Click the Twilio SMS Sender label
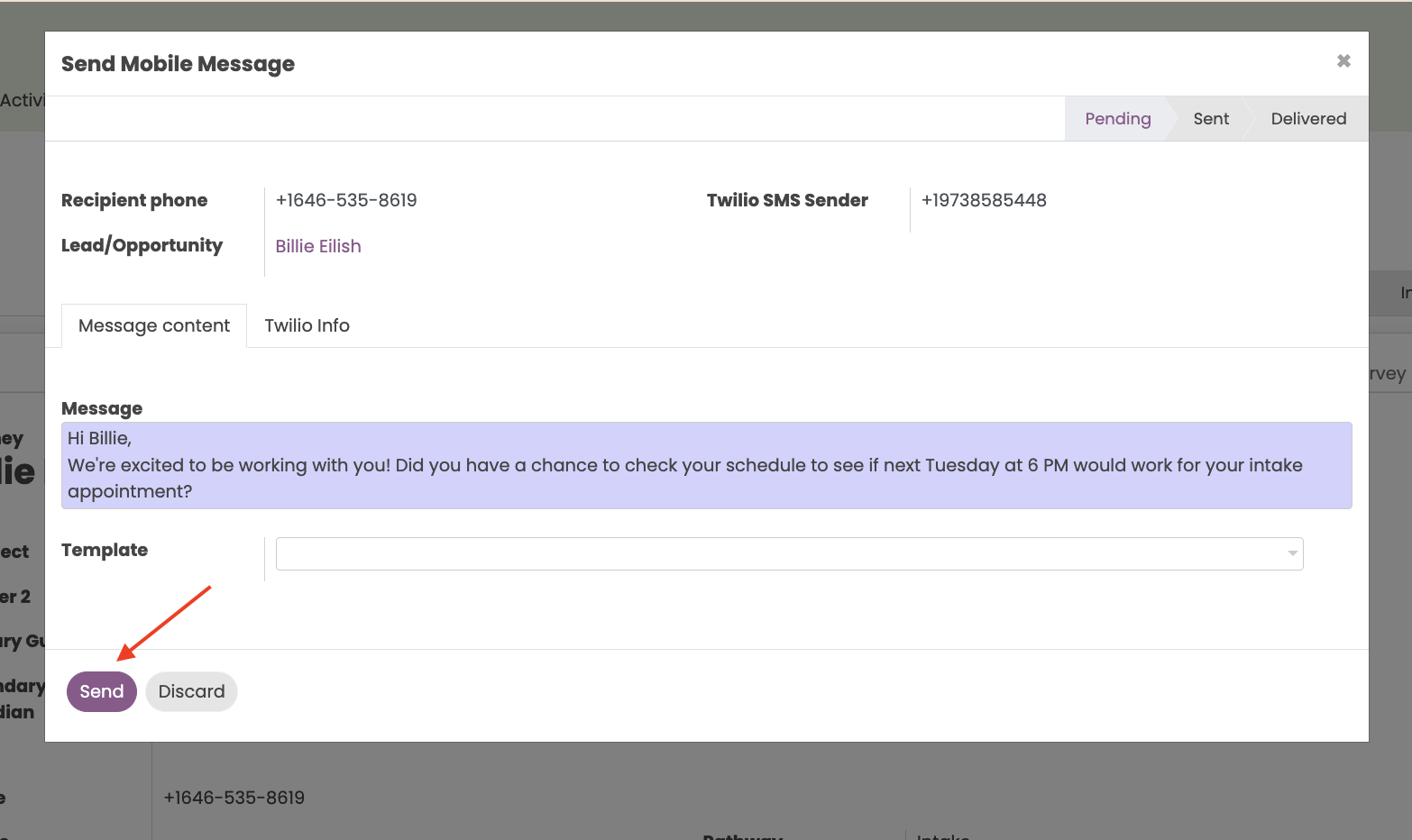 click(x=787, y=200)
